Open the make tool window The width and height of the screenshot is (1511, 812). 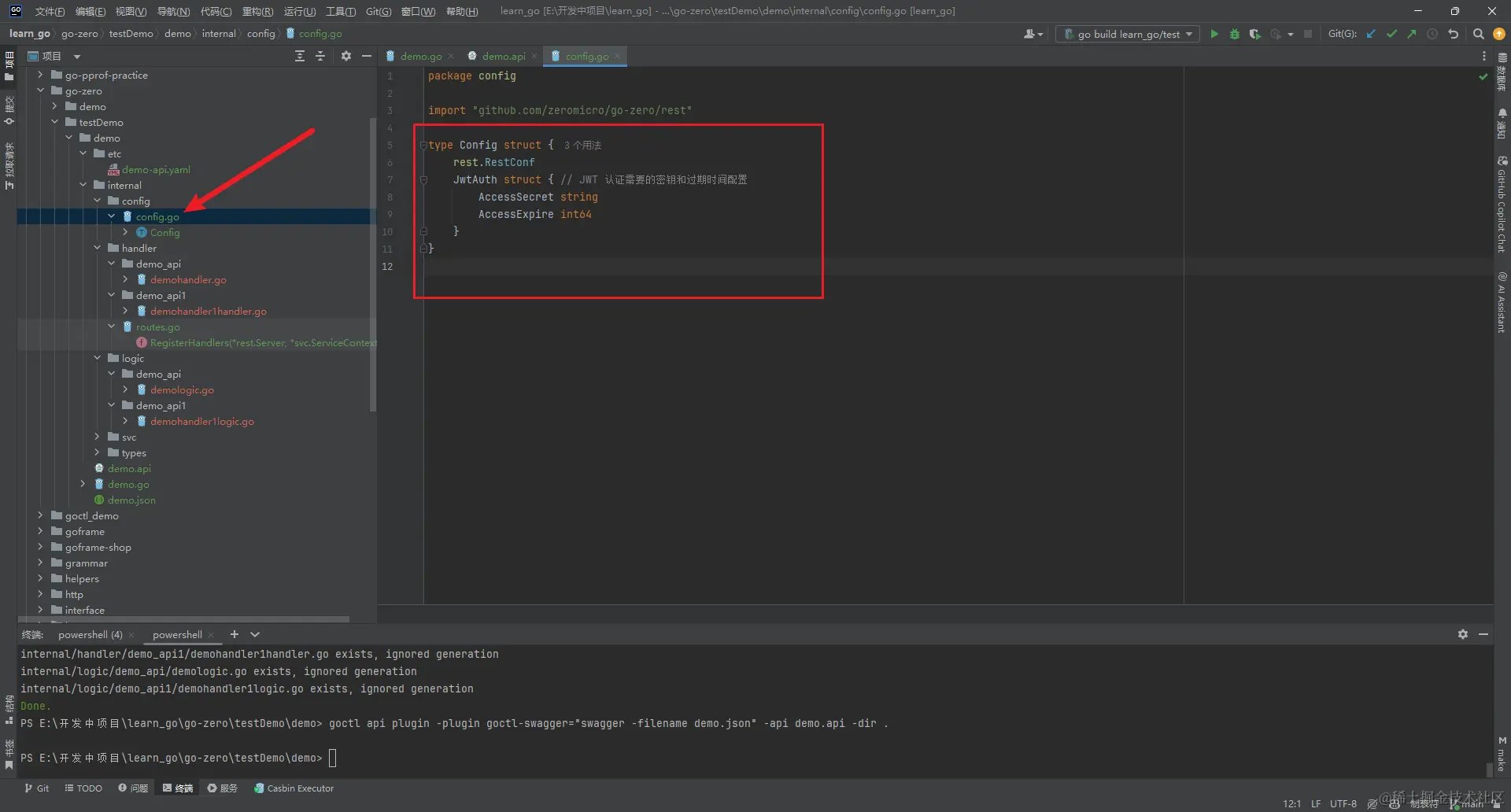pos(1502,754)
